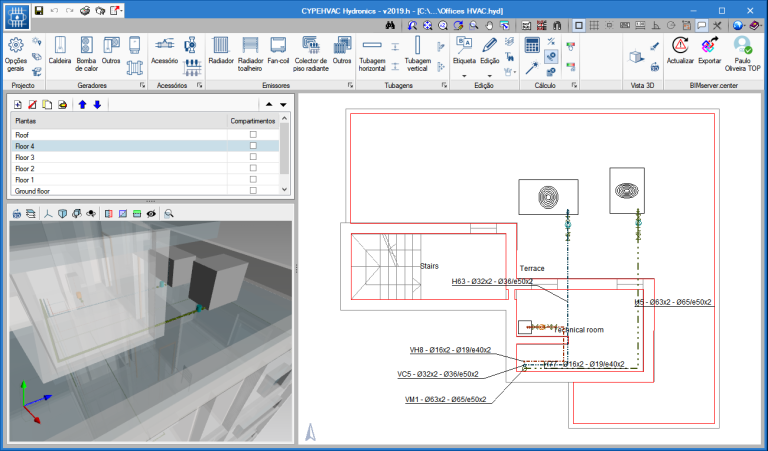Click the zoom magnifier tool in top toolbar
768x451 pixels.
[x=474, y=25]
